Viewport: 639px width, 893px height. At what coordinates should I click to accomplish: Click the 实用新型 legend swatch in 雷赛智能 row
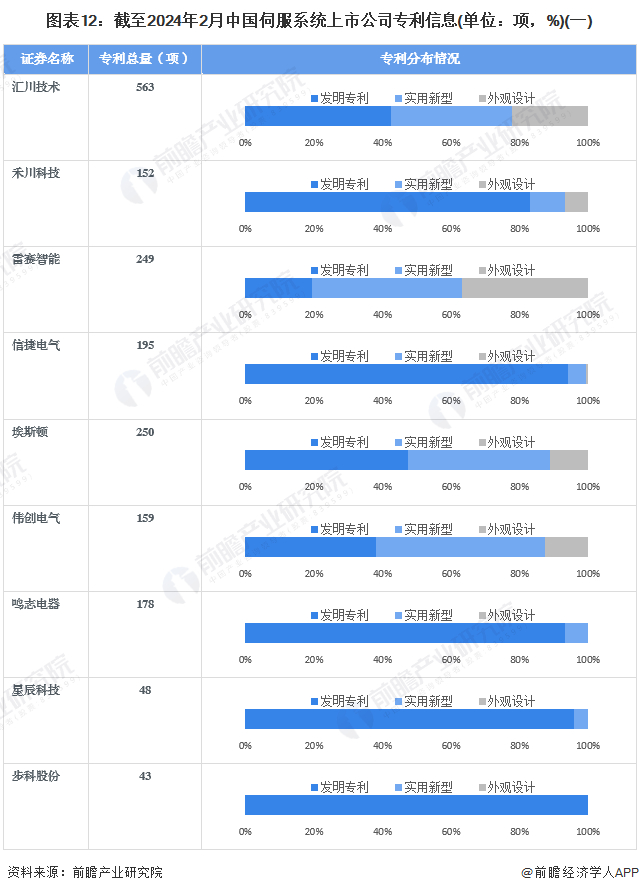(x=399, y=271)
